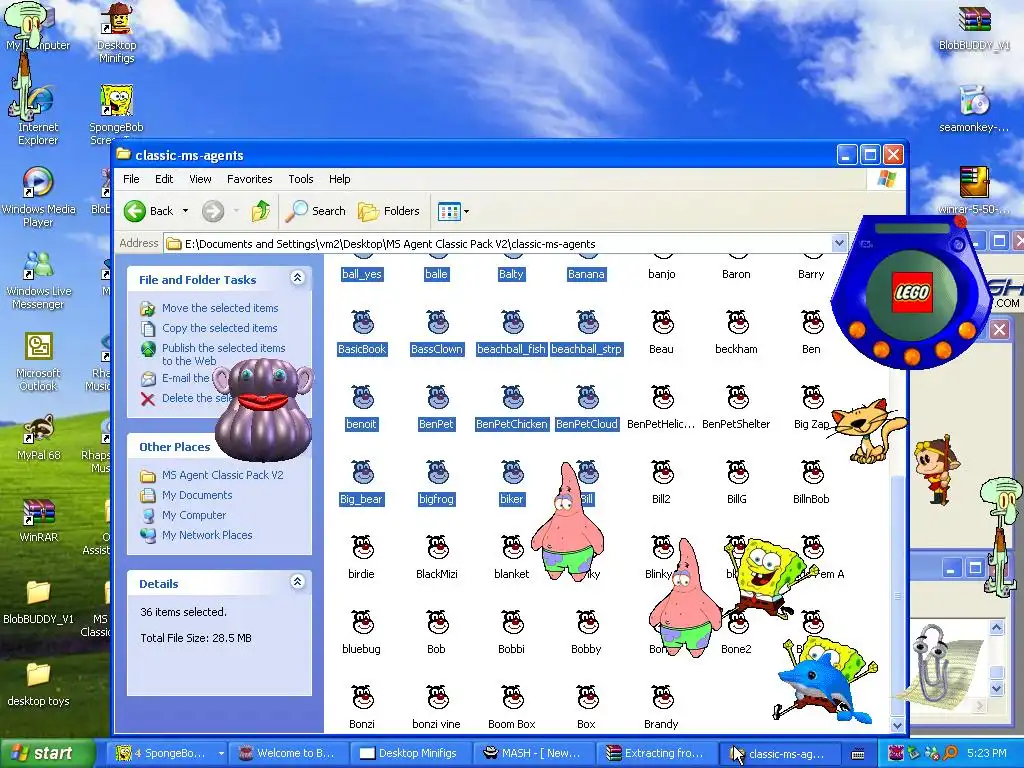The height and width of the screenshot is (768, 1024).
Task: Select the BassClown agent file icon
Action: pyautogui.click(x=437, y=323)
